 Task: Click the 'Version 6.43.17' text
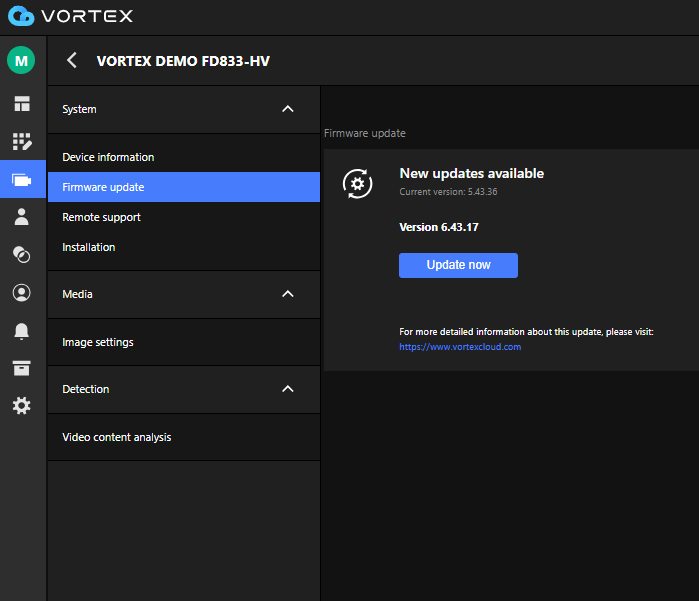tap(439, 227)
